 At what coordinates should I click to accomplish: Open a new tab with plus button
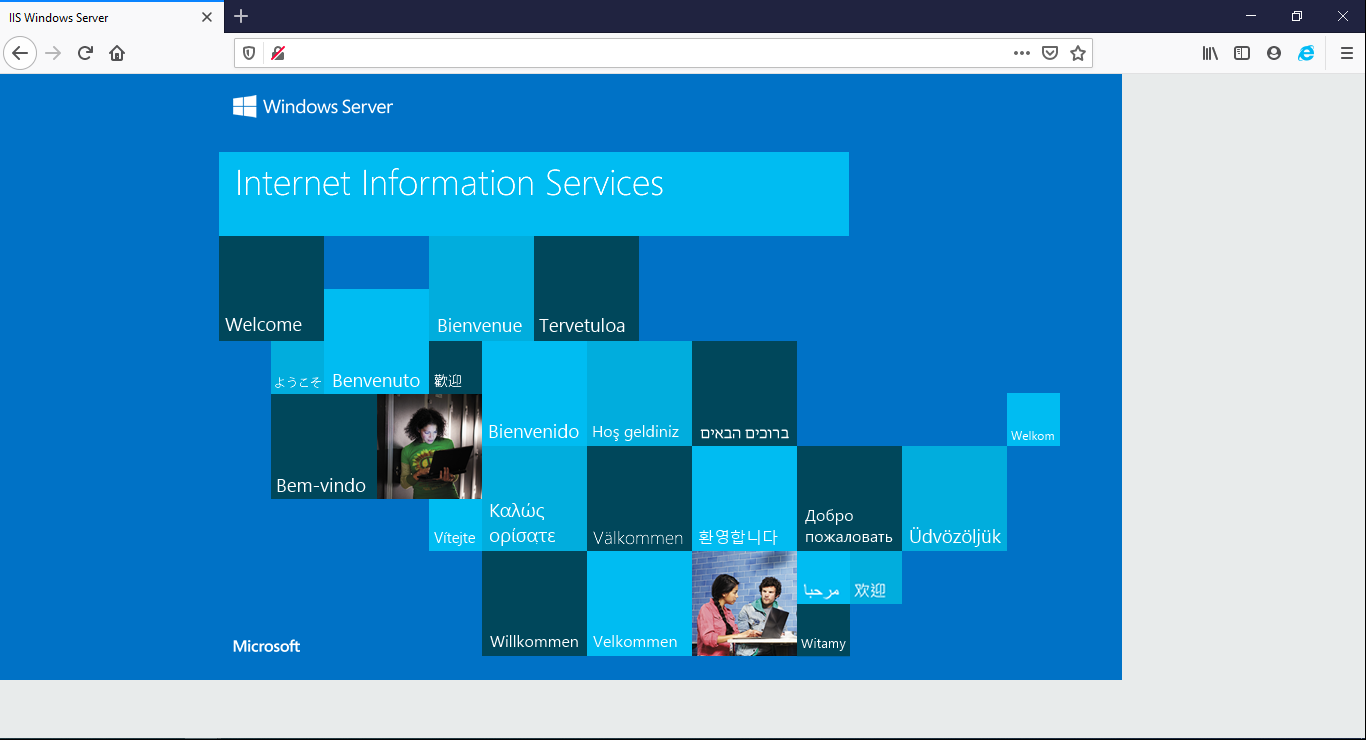coord(241,16)
